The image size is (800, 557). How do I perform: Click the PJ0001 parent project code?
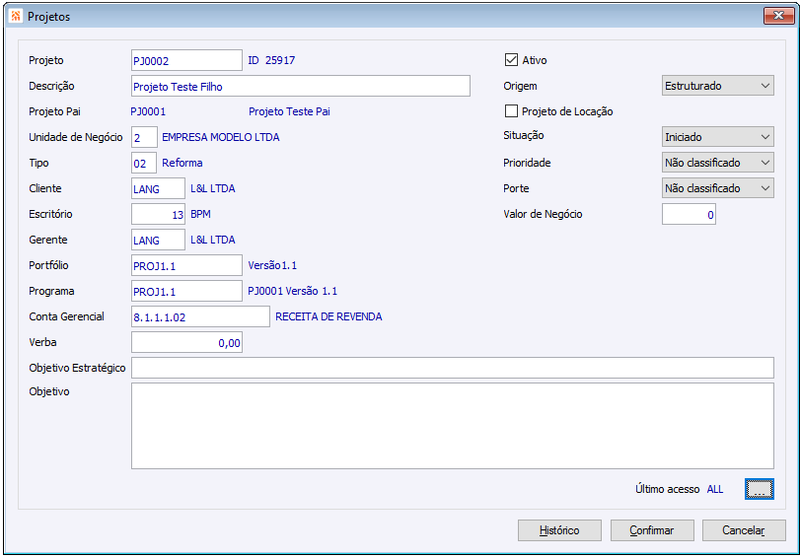(x=148, y=111)
